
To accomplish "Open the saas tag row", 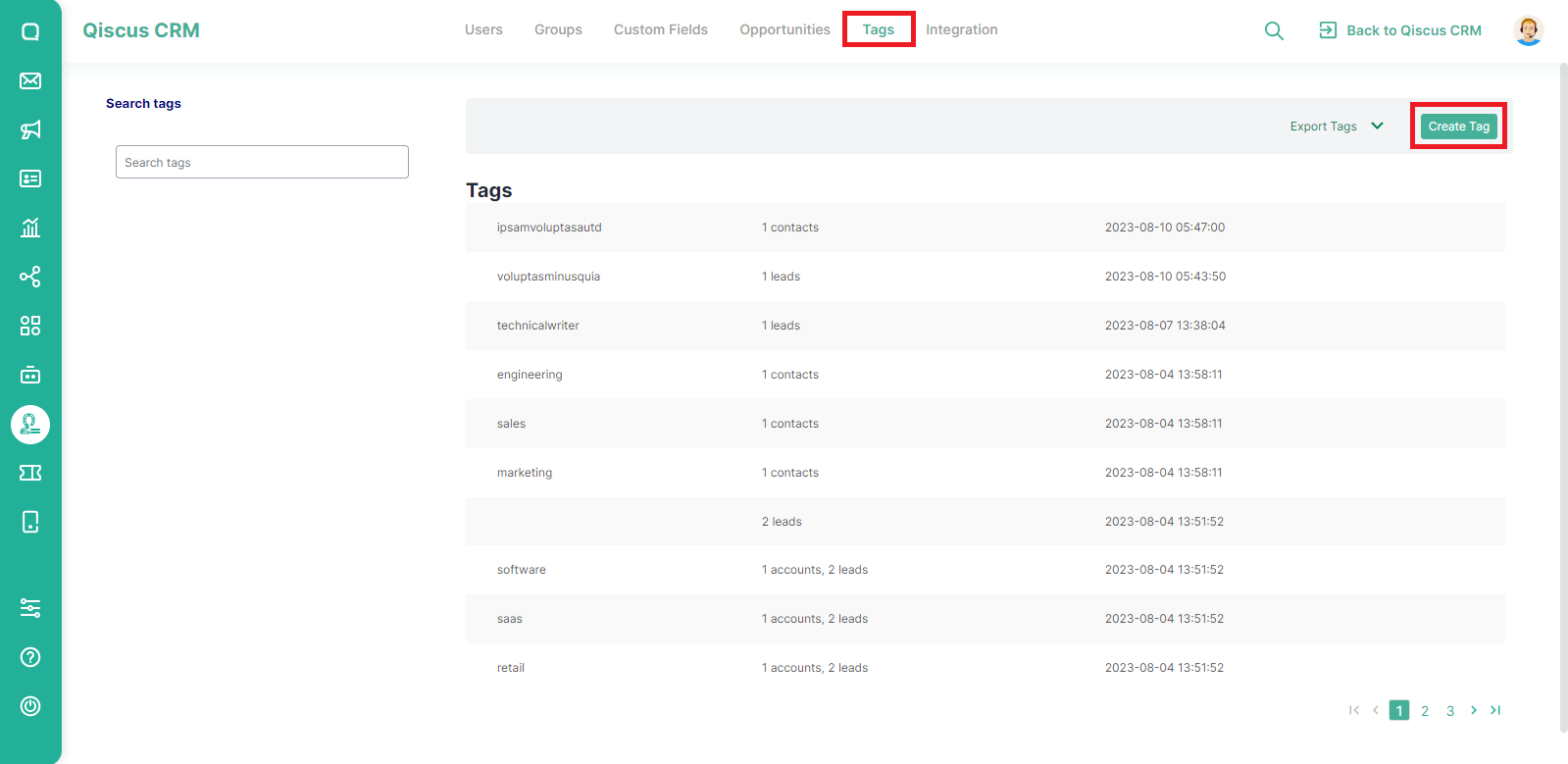I will click(x=985, y=619).
